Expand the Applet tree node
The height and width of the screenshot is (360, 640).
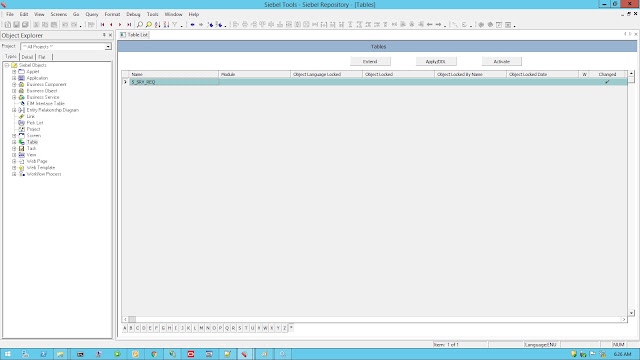coord(14,71)
